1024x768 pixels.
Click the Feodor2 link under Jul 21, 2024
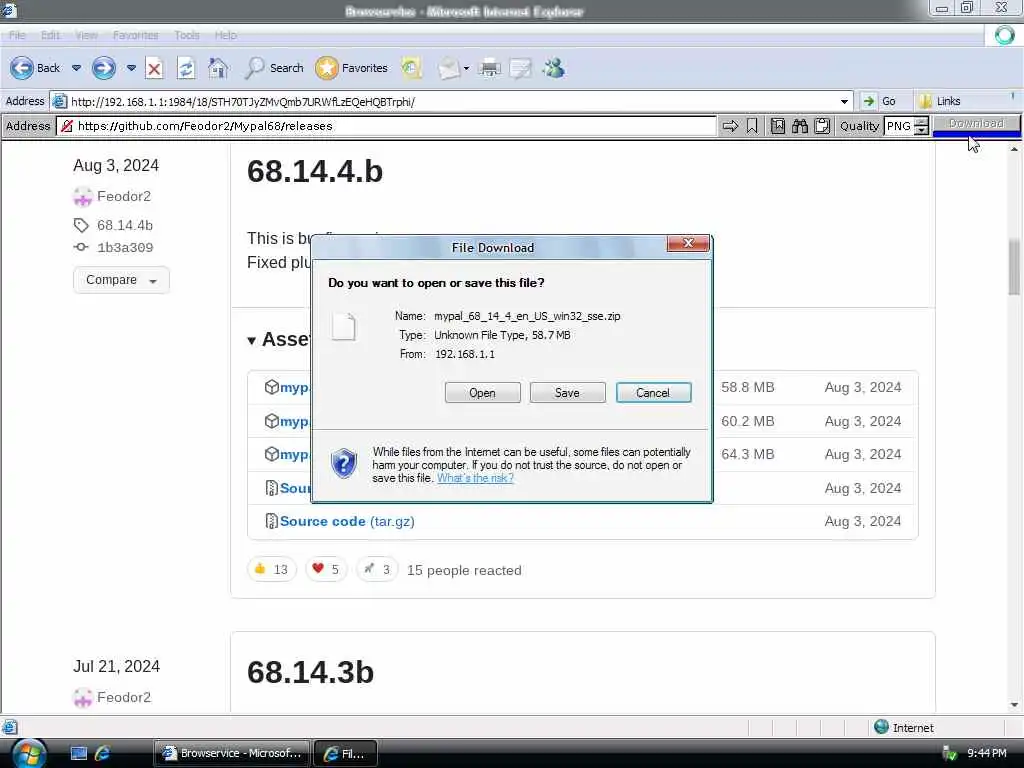click(x=123, y=697)
